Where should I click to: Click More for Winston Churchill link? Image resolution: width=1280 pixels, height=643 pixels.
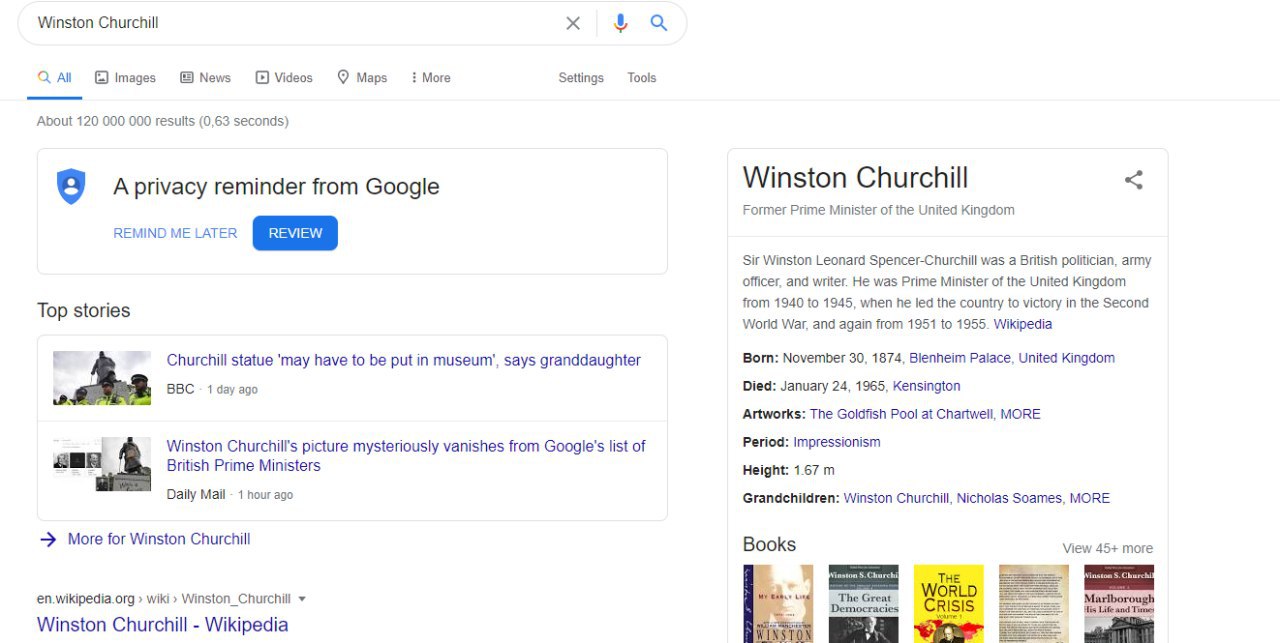coord(159,539)
